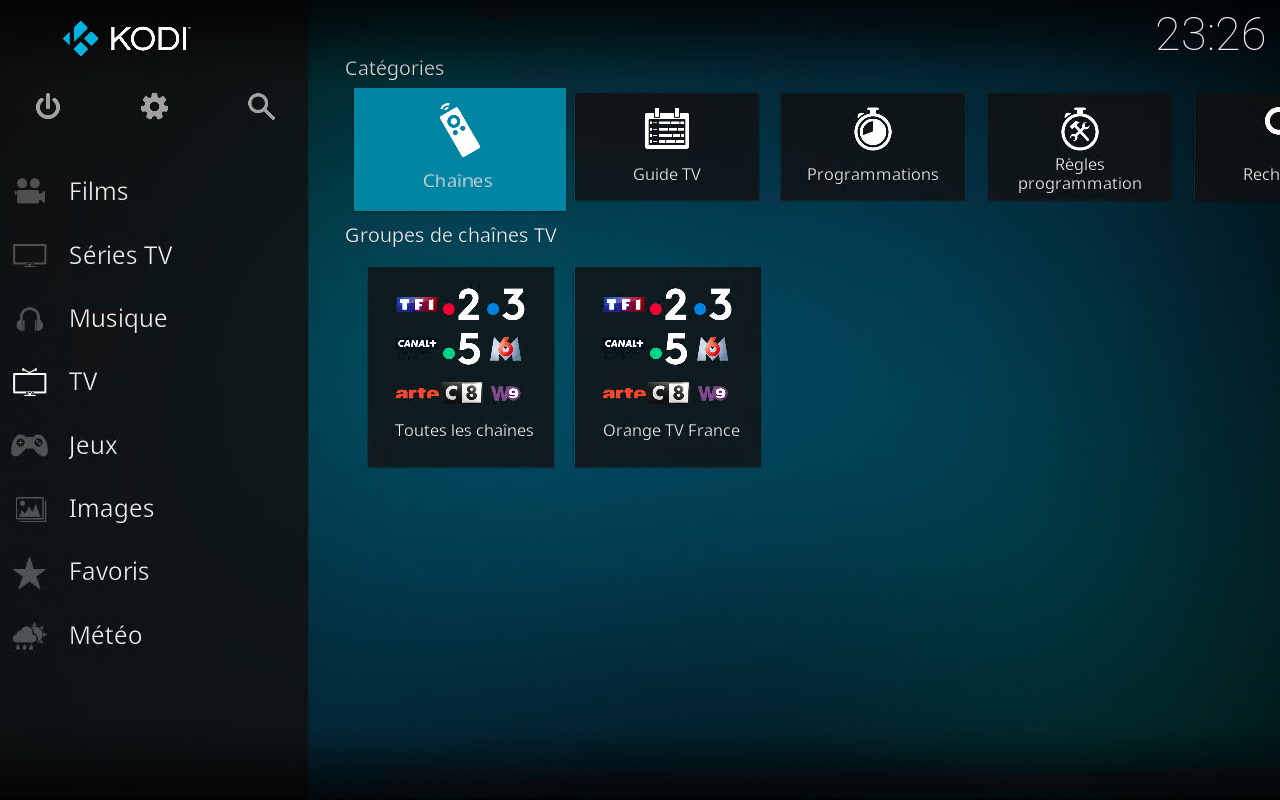Click the Films camera icon
This screenshot has width=1280, height=800.
click(x=30, y=191)
